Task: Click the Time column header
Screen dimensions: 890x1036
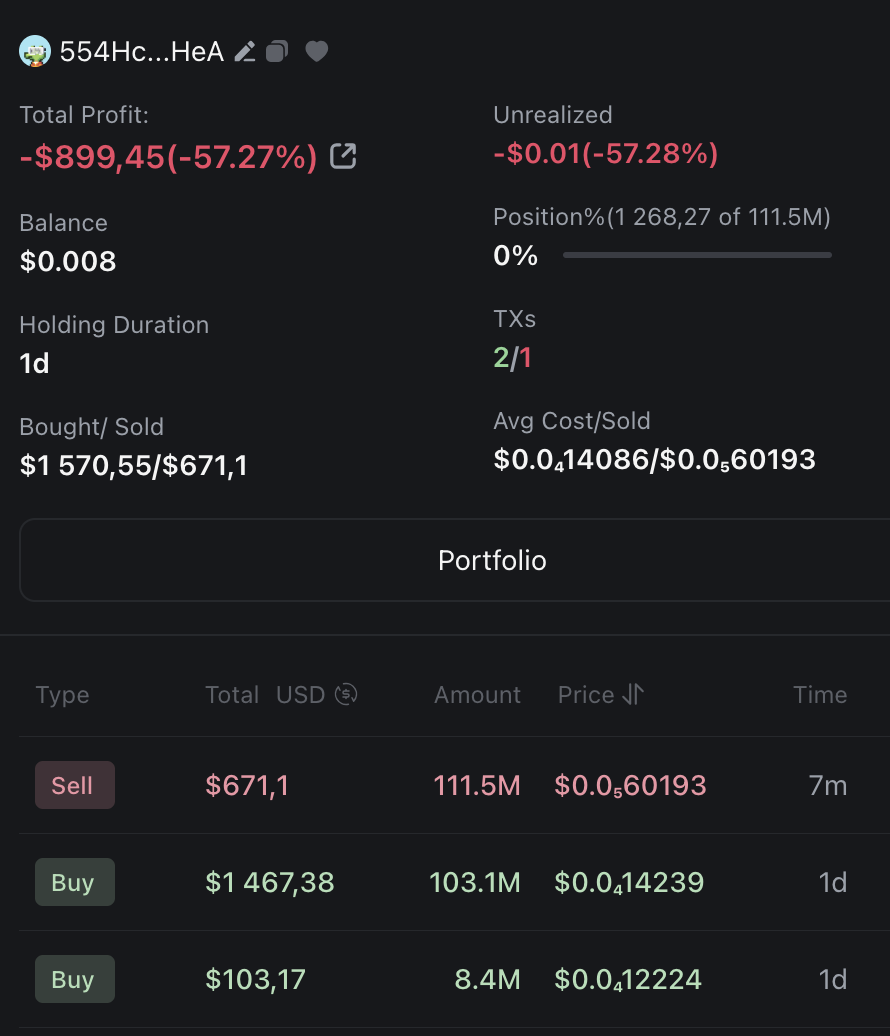Action: (819, 695)
